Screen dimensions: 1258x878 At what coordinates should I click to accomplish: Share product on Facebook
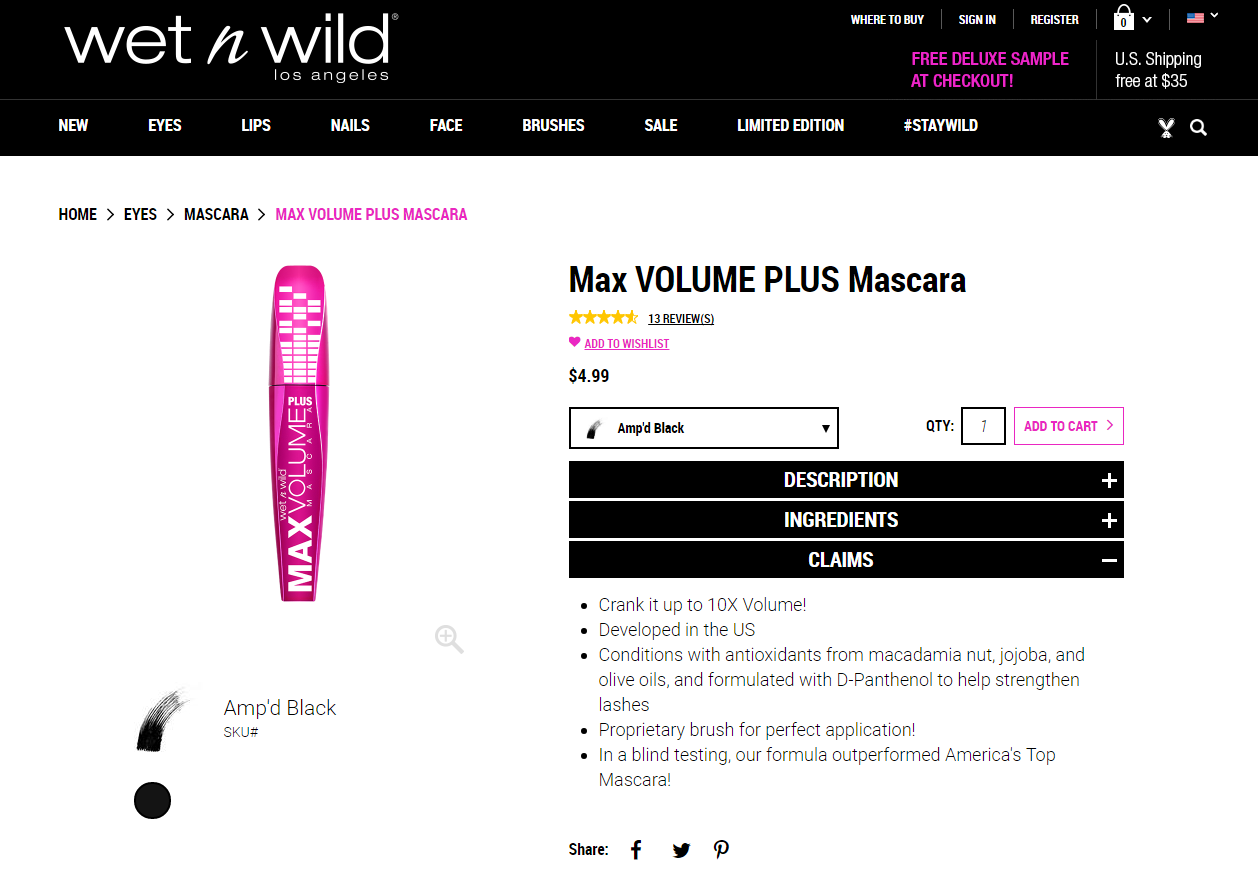pyautogui.click(x=636, y=850)
